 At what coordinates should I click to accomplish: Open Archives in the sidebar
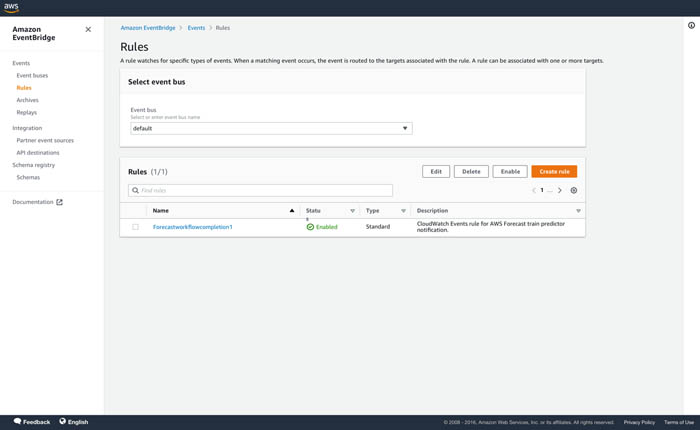[x=28, y=100]
